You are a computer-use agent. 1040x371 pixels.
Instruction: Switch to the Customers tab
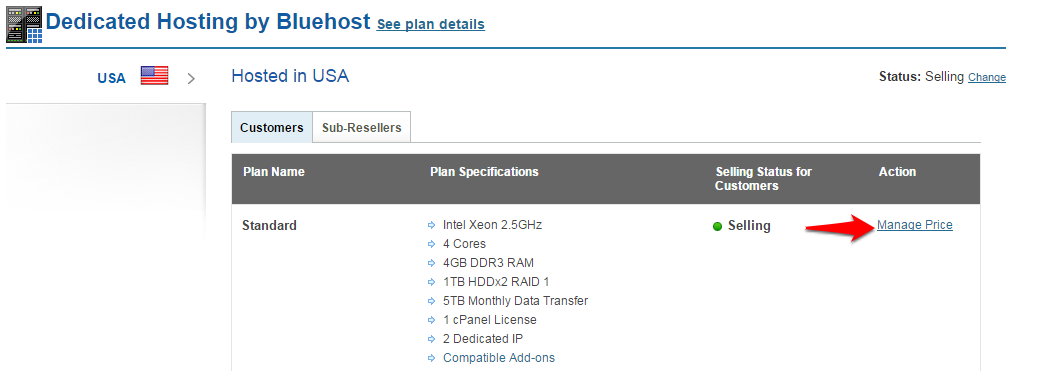pos(272,127)
